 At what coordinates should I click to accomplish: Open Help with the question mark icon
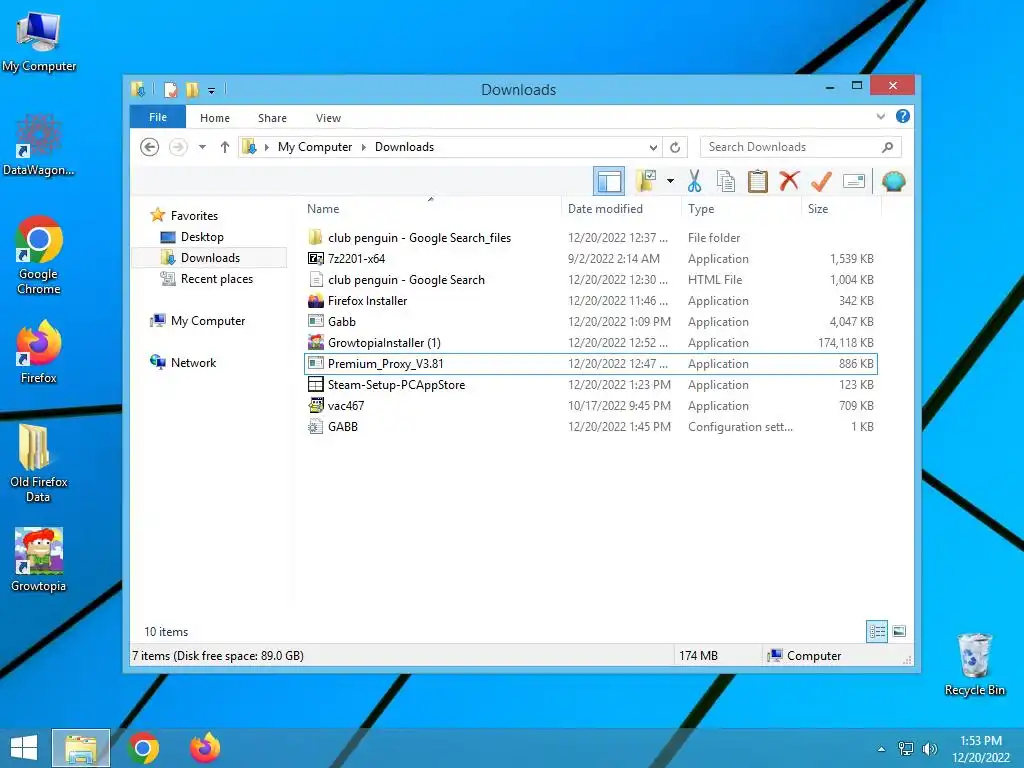903,116
